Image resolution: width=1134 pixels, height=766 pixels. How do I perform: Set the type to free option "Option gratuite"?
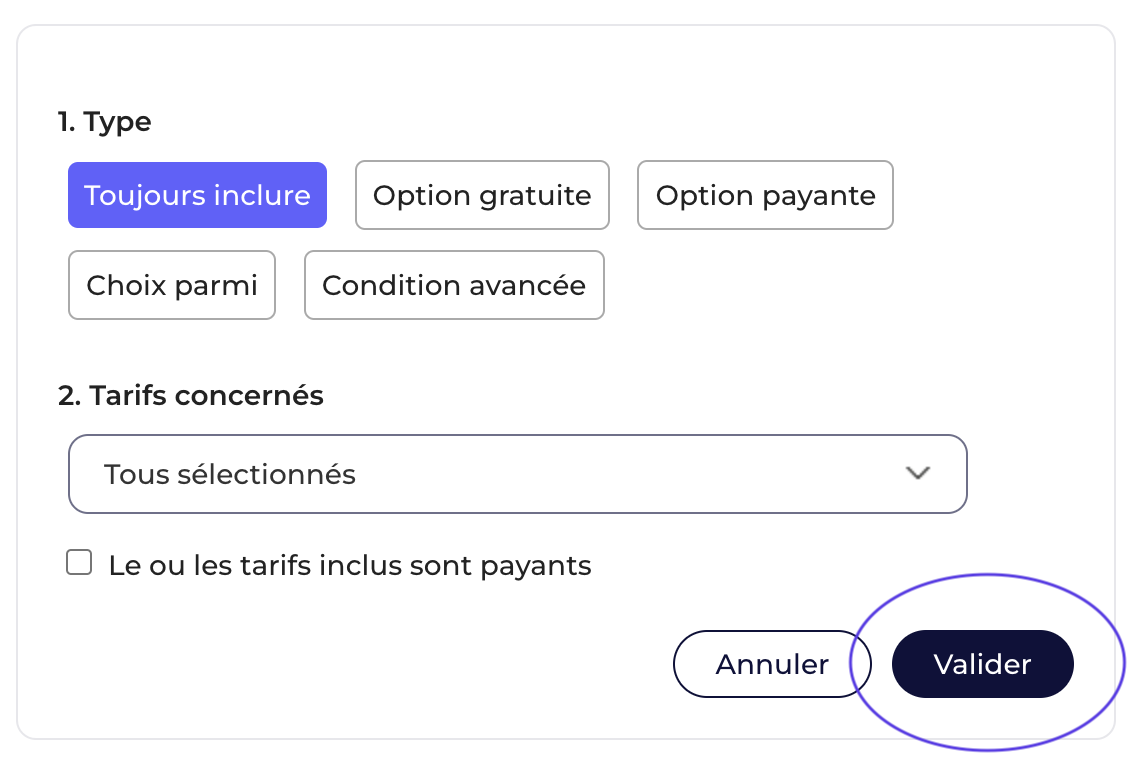482,195
